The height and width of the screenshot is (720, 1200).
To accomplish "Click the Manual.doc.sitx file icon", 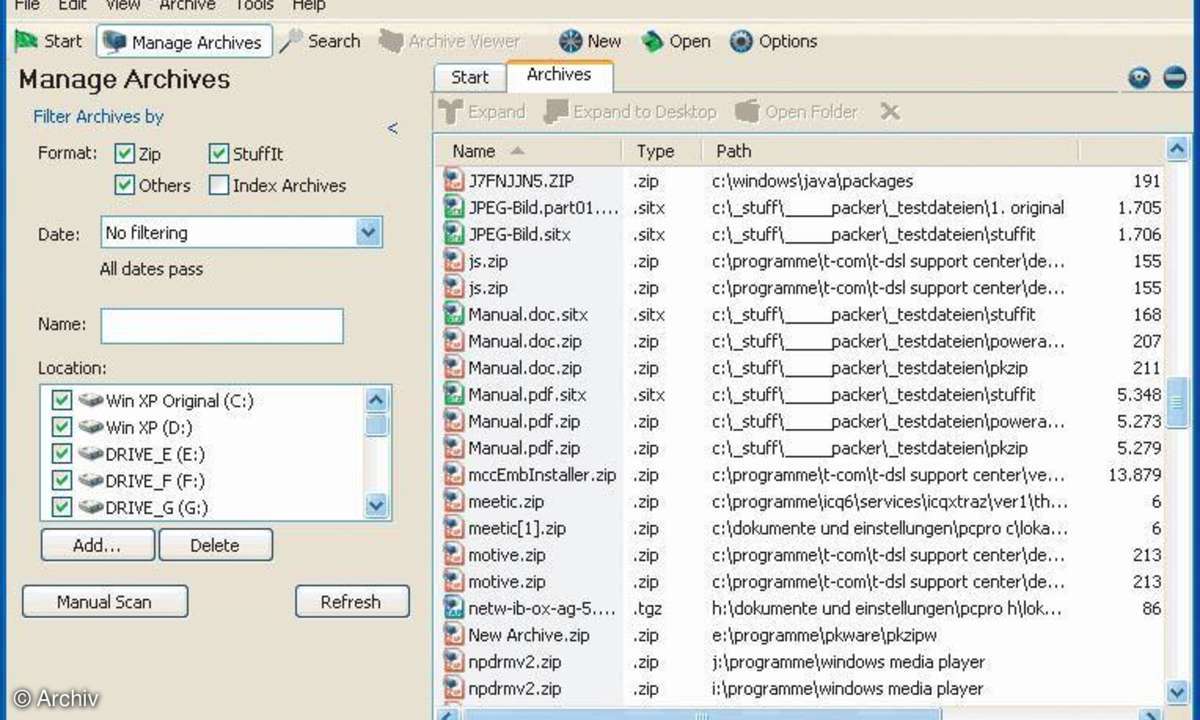I will click(453, 314).
